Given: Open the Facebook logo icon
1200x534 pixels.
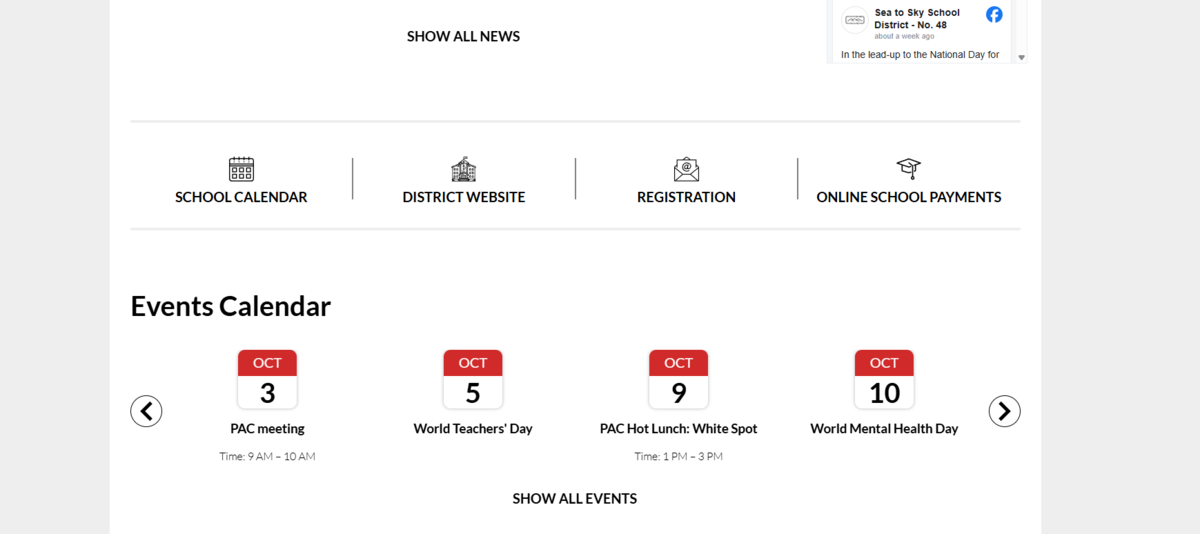Looking at the screenshot, I should [x=994, y=15].
